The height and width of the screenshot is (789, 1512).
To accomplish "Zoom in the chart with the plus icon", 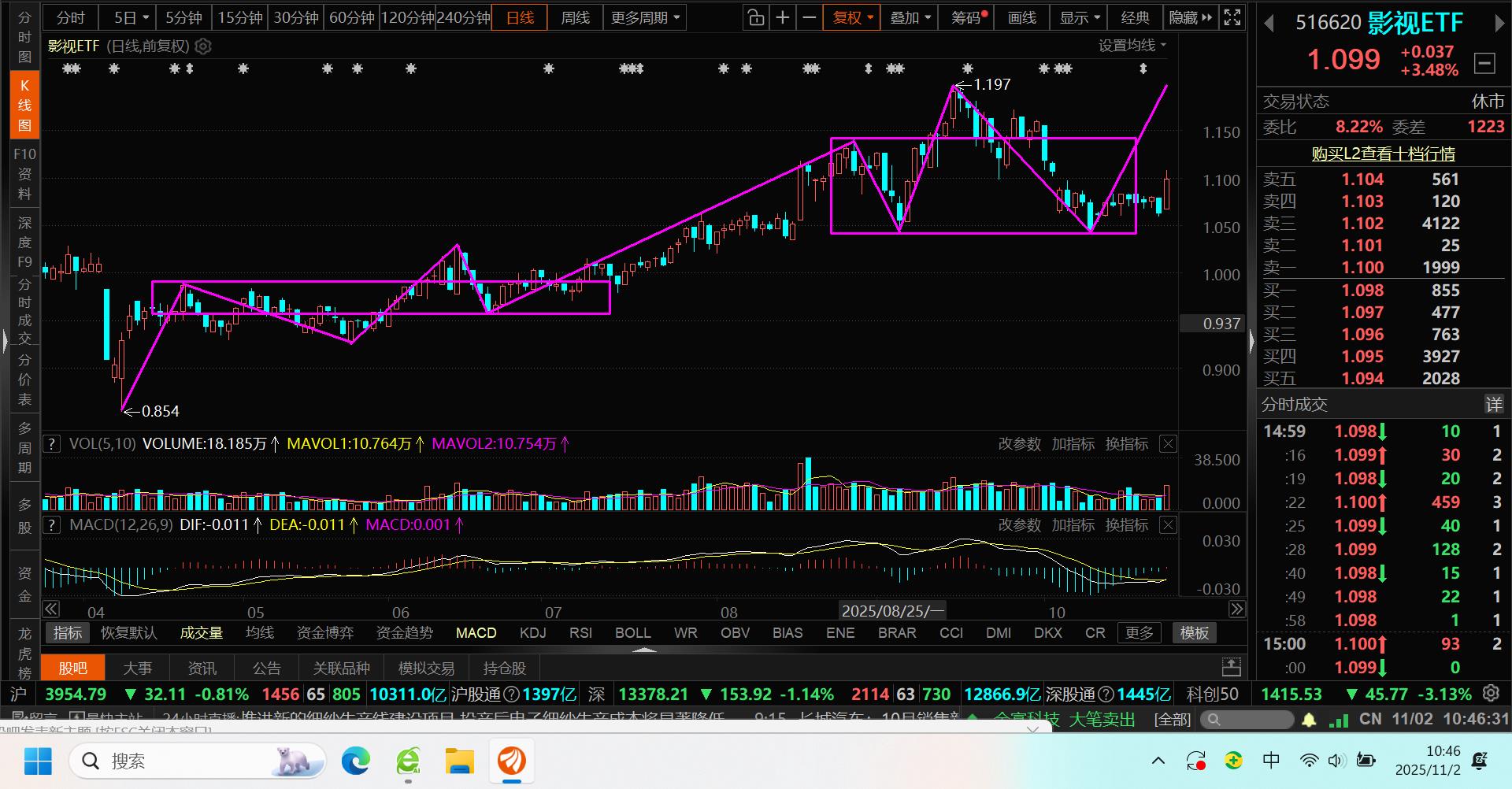I will tap(783, 17).
